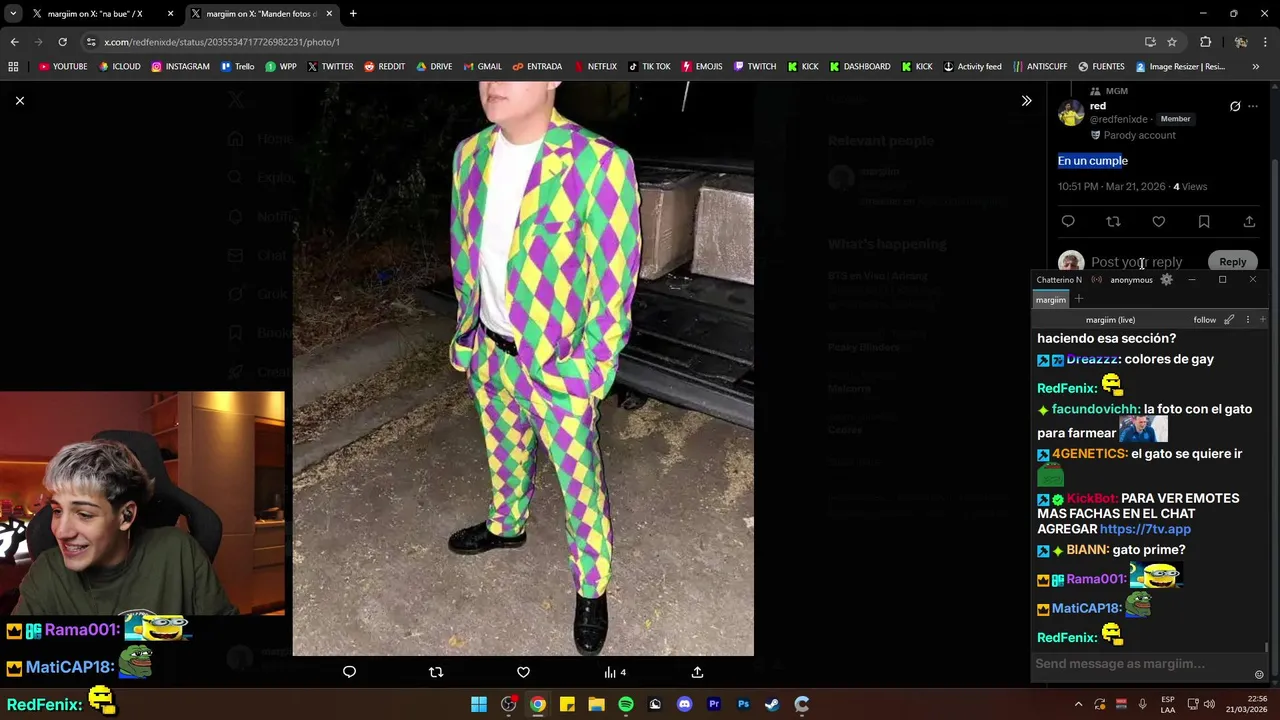The width and height of the screenshot is (1280, 720).
Task: Open @redfenixde handle link
Action: 1119,119
